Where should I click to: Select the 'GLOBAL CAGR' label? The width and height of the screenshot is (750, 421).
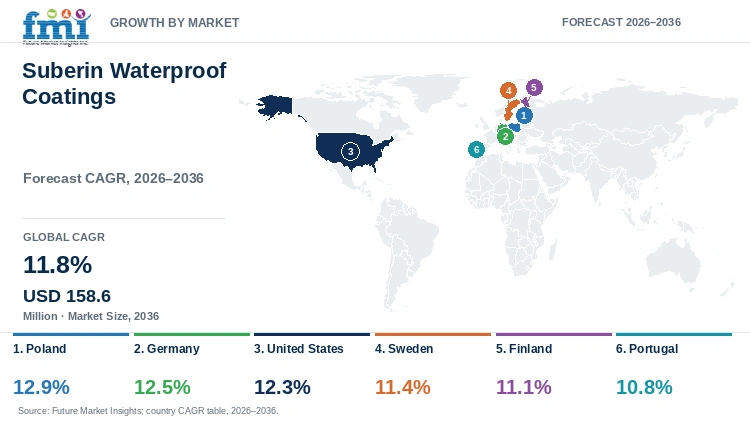click(64, 237)
